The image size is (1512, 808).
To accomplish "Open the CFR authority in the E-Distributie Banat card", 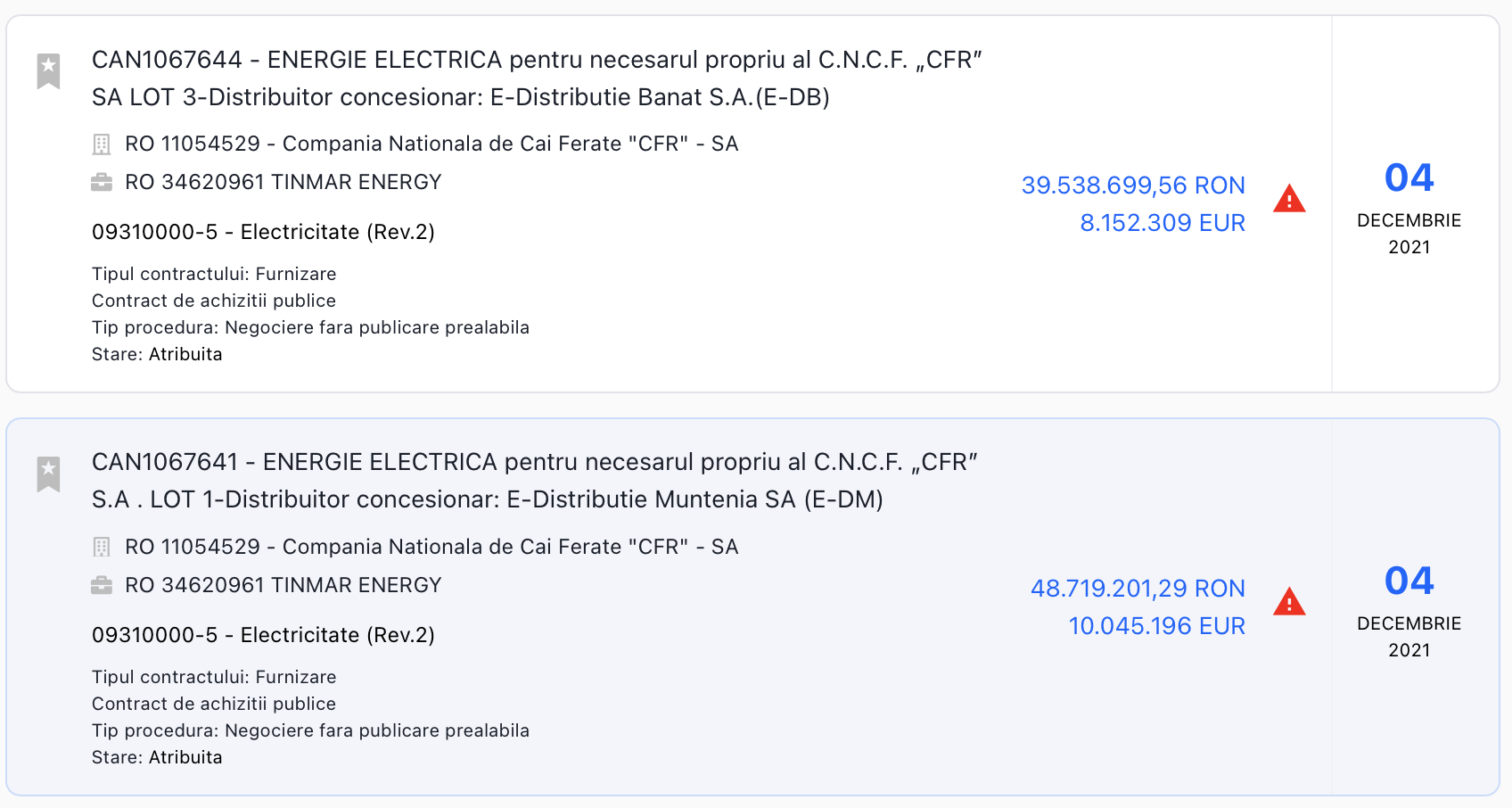I will point(431,144).
